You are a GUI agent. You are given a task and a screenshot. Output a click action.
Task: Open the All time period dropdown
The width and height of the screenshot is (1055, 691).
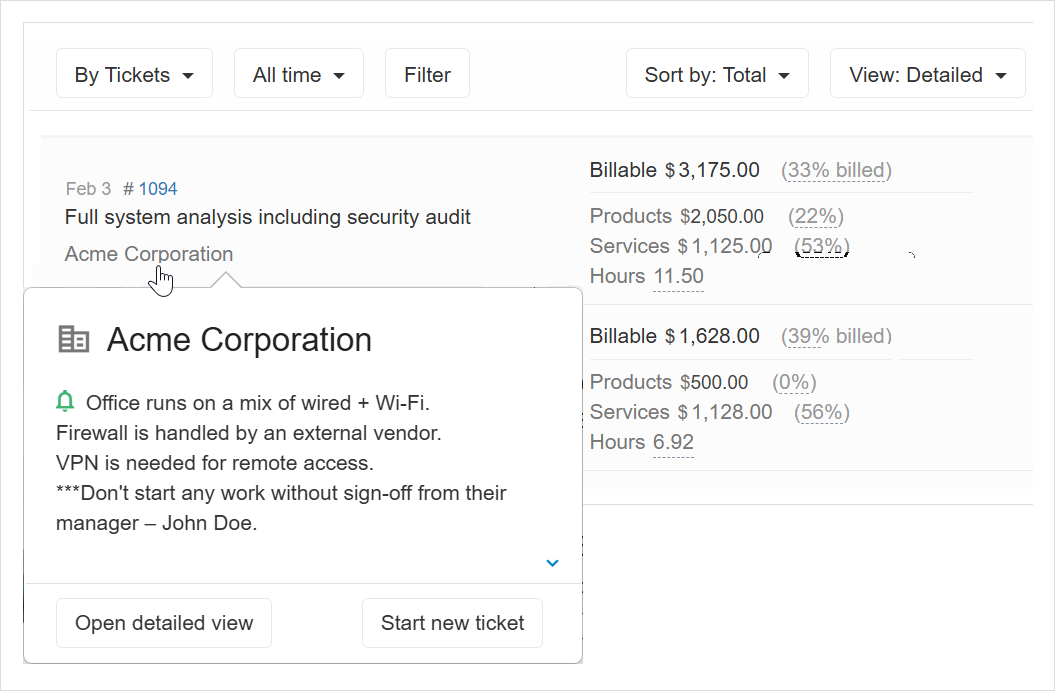click(299, 73)
